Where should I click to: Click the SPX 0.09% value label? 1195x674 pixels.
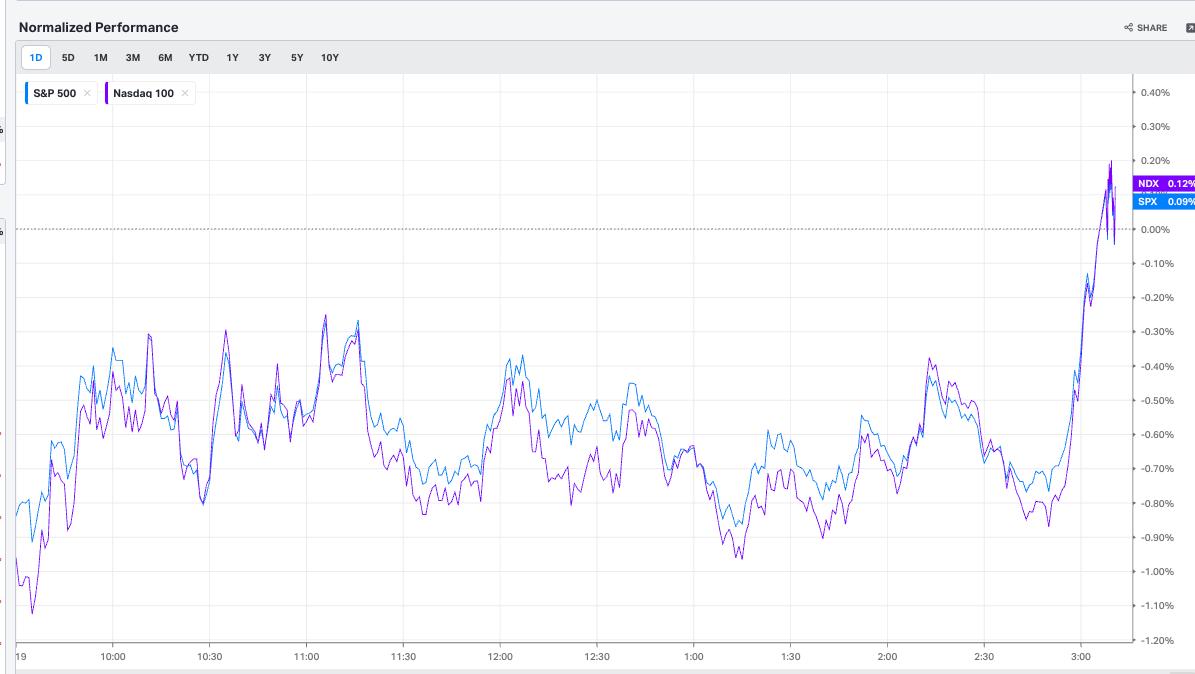pyautogui.click(x=1165, y=202)
